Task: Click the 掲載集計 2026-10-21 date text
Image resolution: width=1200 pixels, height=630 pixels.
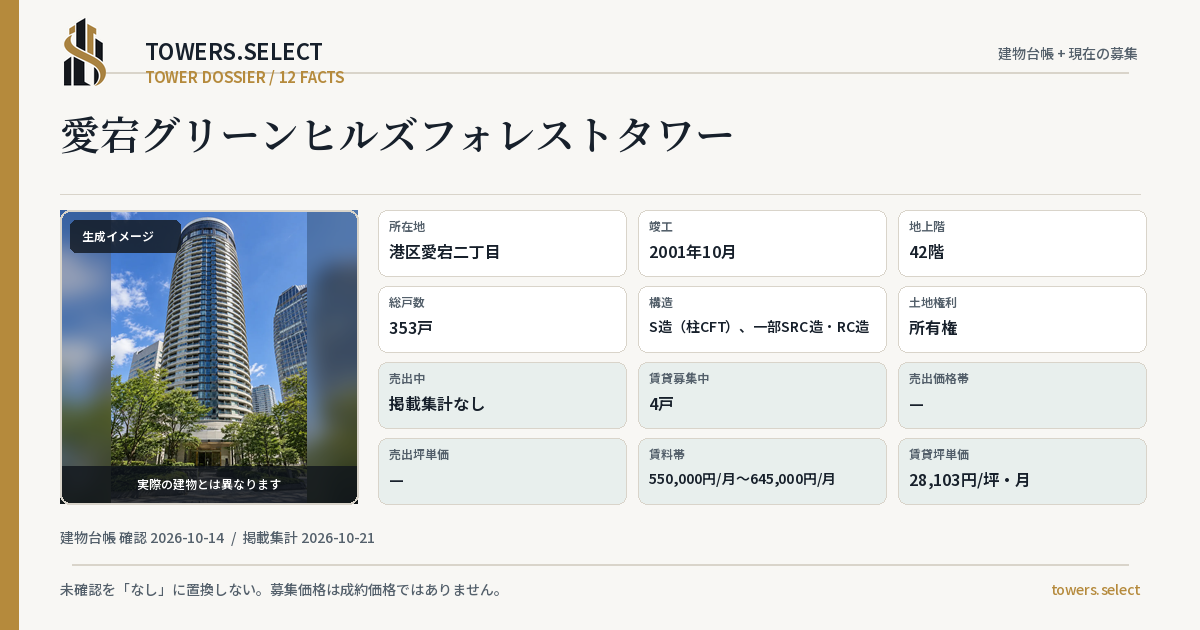Action: coord(309,538)
